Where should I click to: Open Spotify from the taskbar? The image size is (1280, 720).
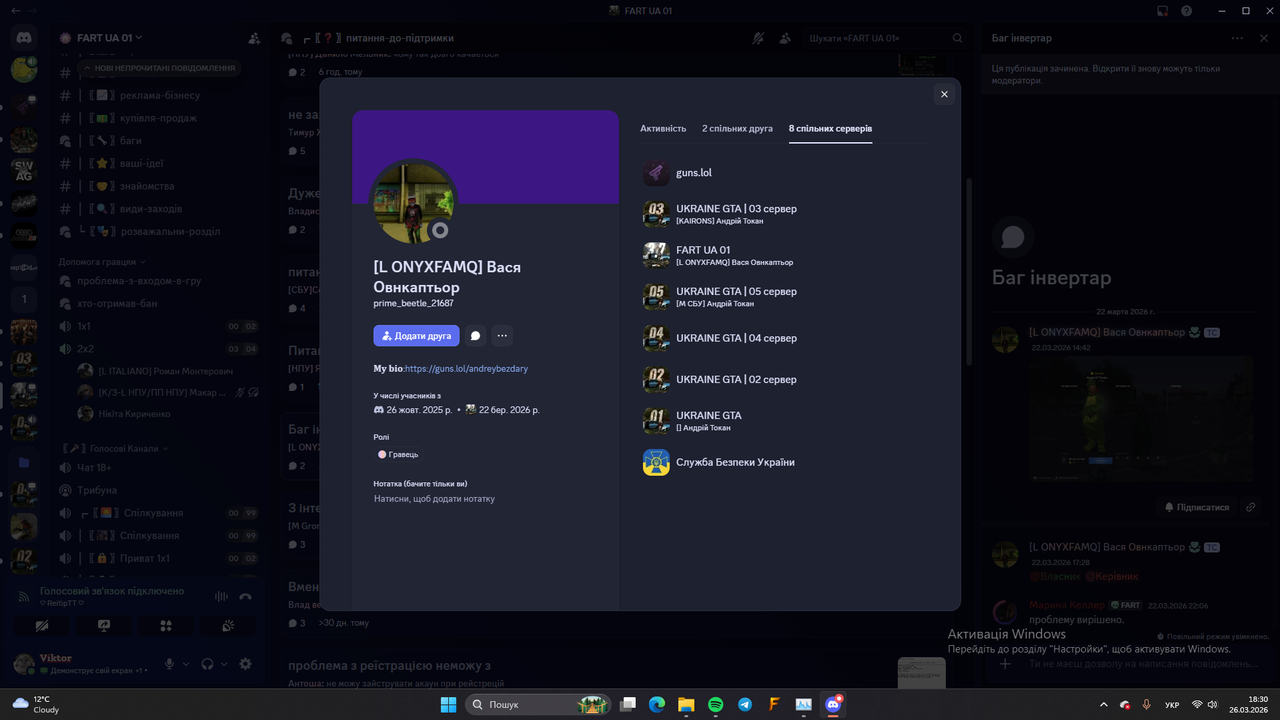tap(715, 705)
